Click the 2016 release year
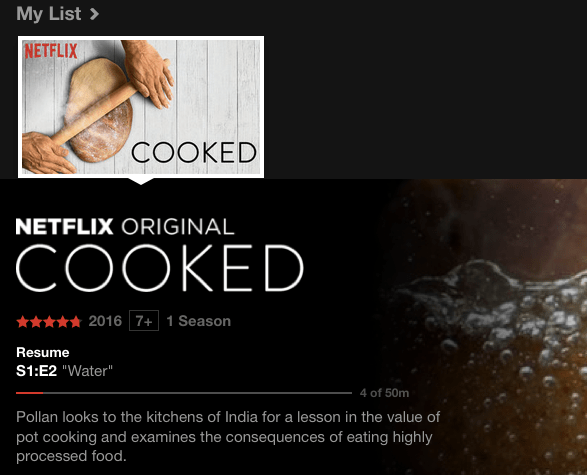 pyautogui.click(x=105, y=321)
